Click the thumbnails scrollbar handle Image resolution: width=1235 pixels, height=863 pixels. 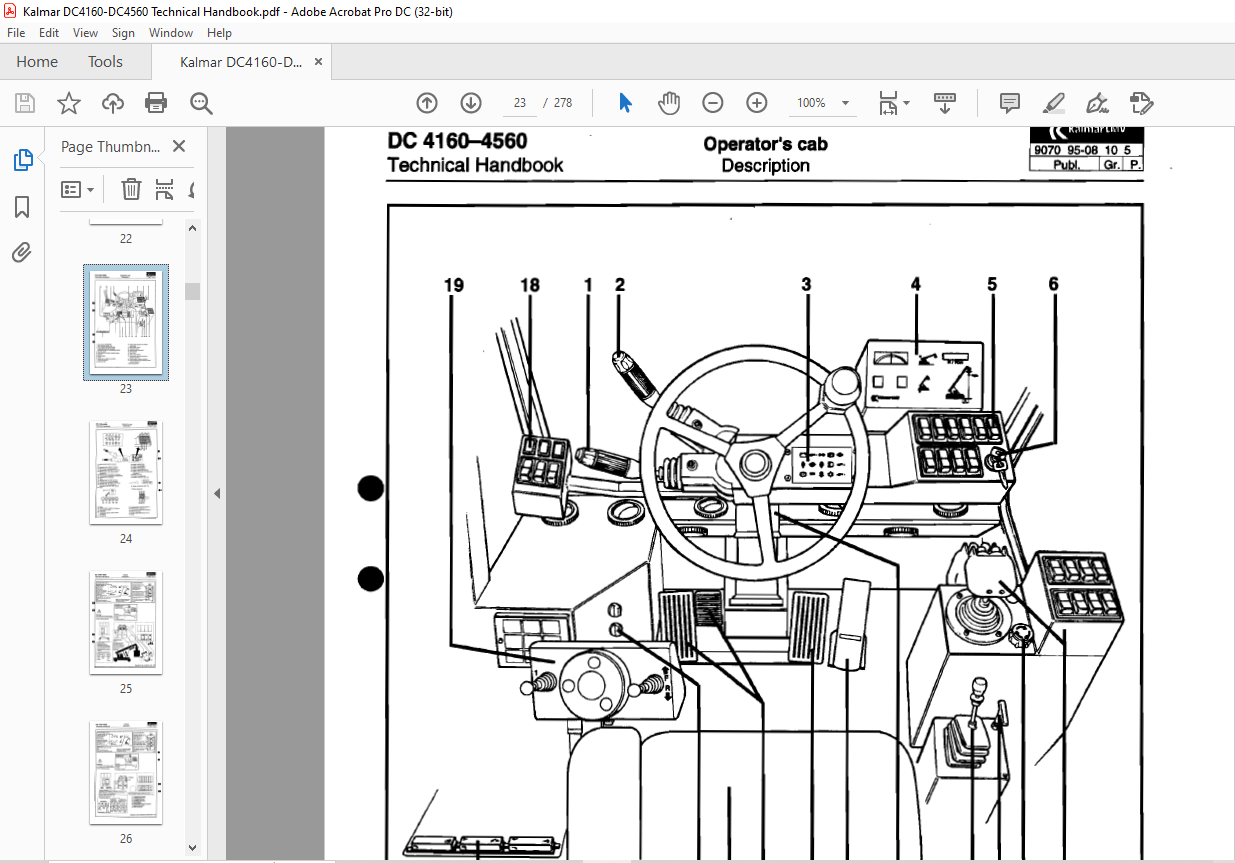(x=193, y=291)
